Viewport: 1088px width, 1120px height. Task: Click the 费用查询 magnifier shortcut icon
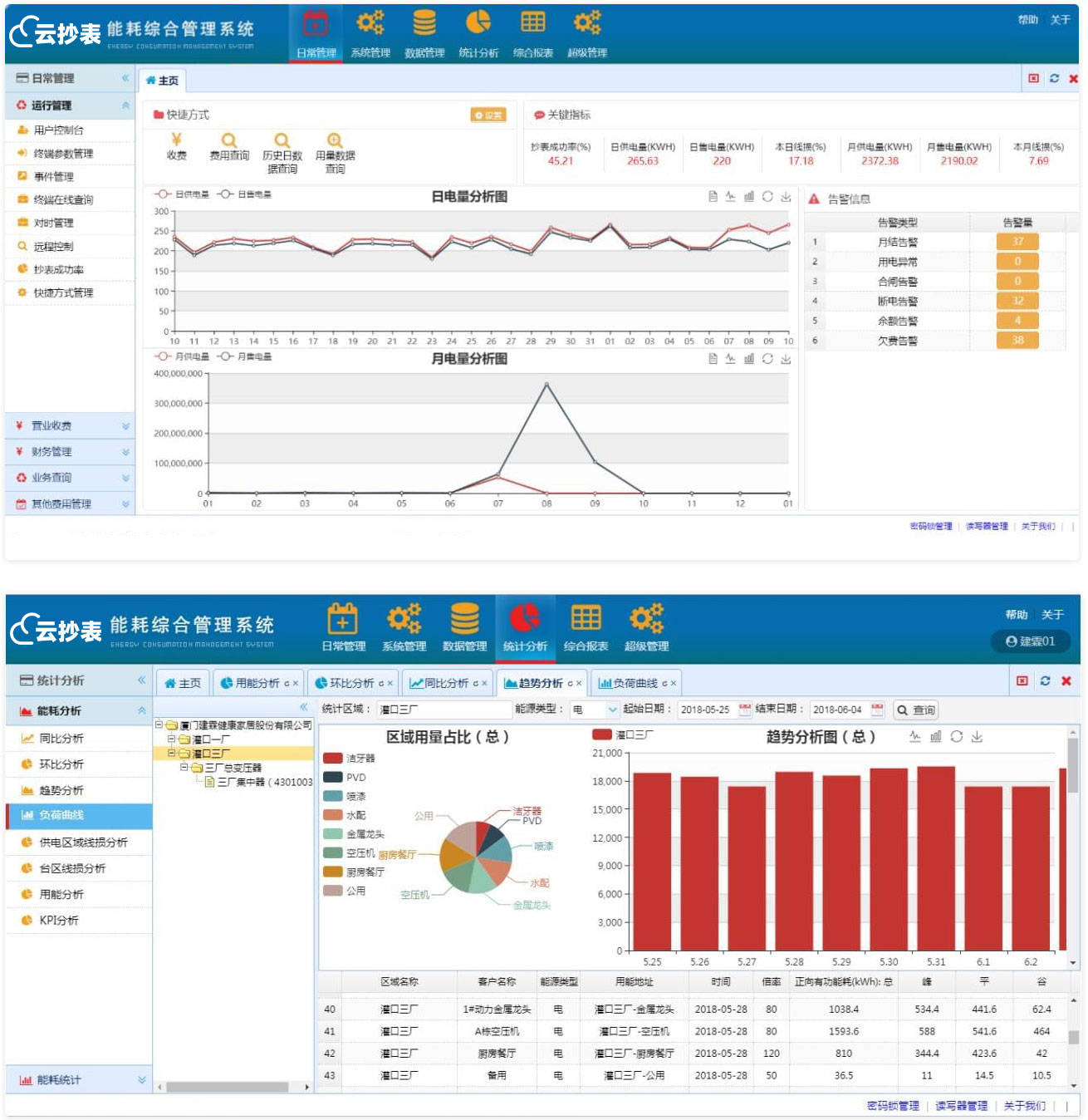point(229,140)
